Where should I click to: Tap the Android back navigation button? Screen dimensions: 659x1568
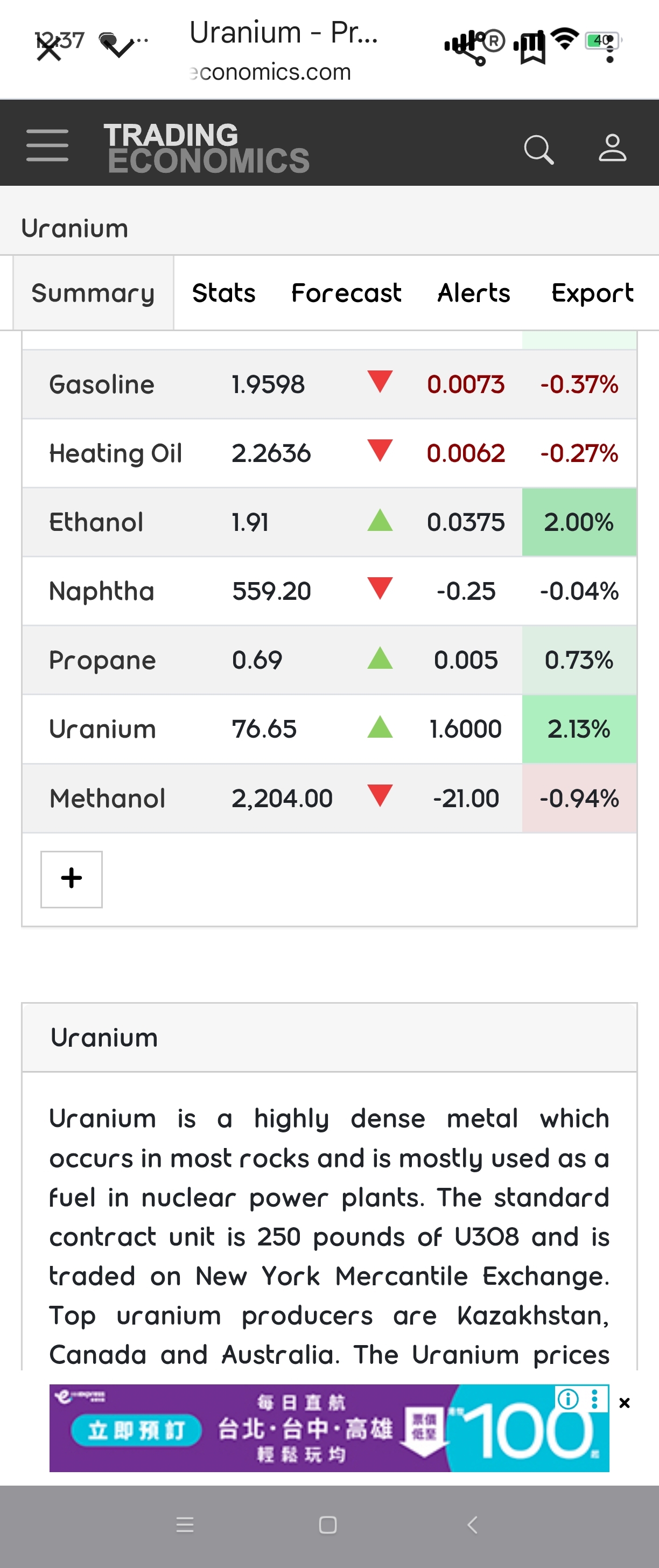[472, 1524]
